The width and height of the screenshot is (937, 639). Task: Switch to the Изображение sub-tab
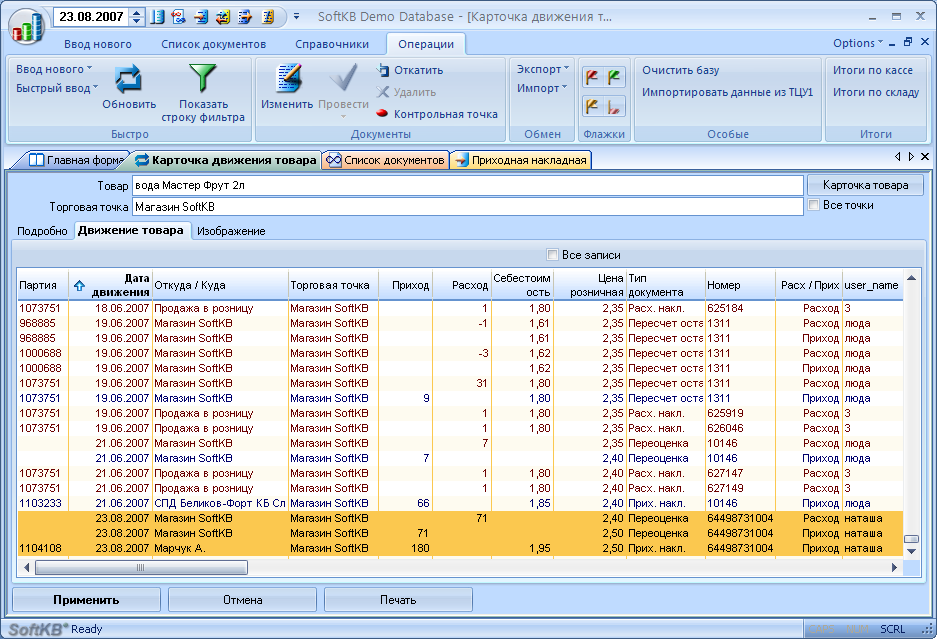231,231
